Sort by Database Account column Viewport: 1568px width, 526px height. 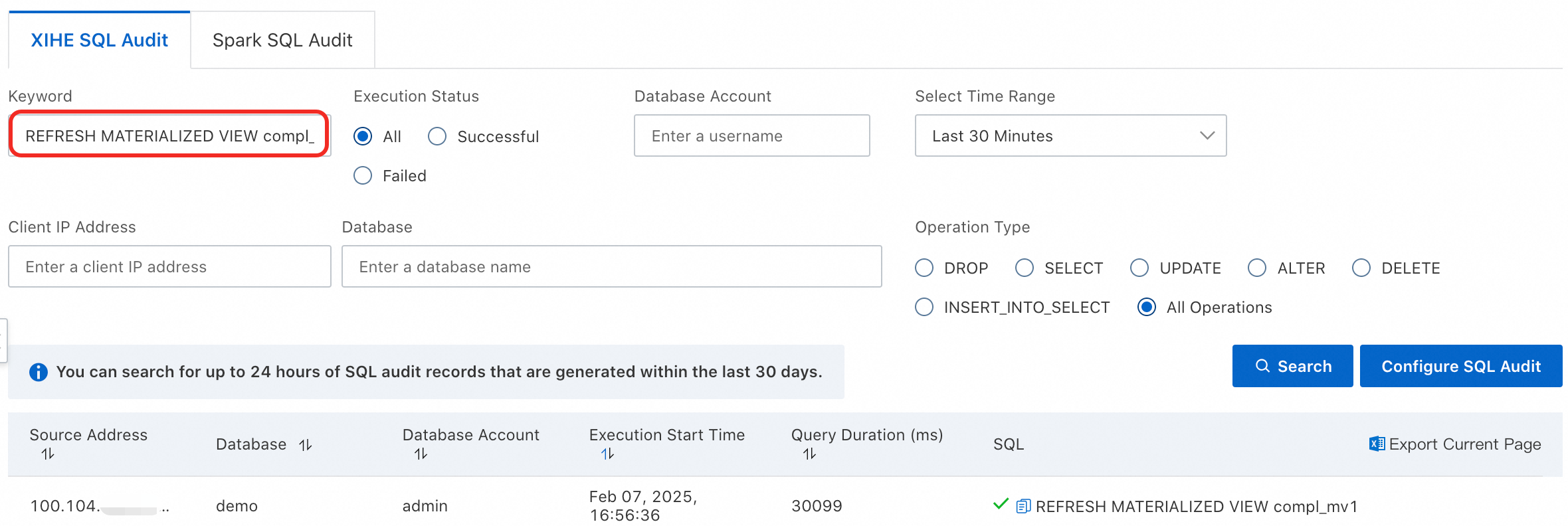pyautogui.click(x=421, y=454)
